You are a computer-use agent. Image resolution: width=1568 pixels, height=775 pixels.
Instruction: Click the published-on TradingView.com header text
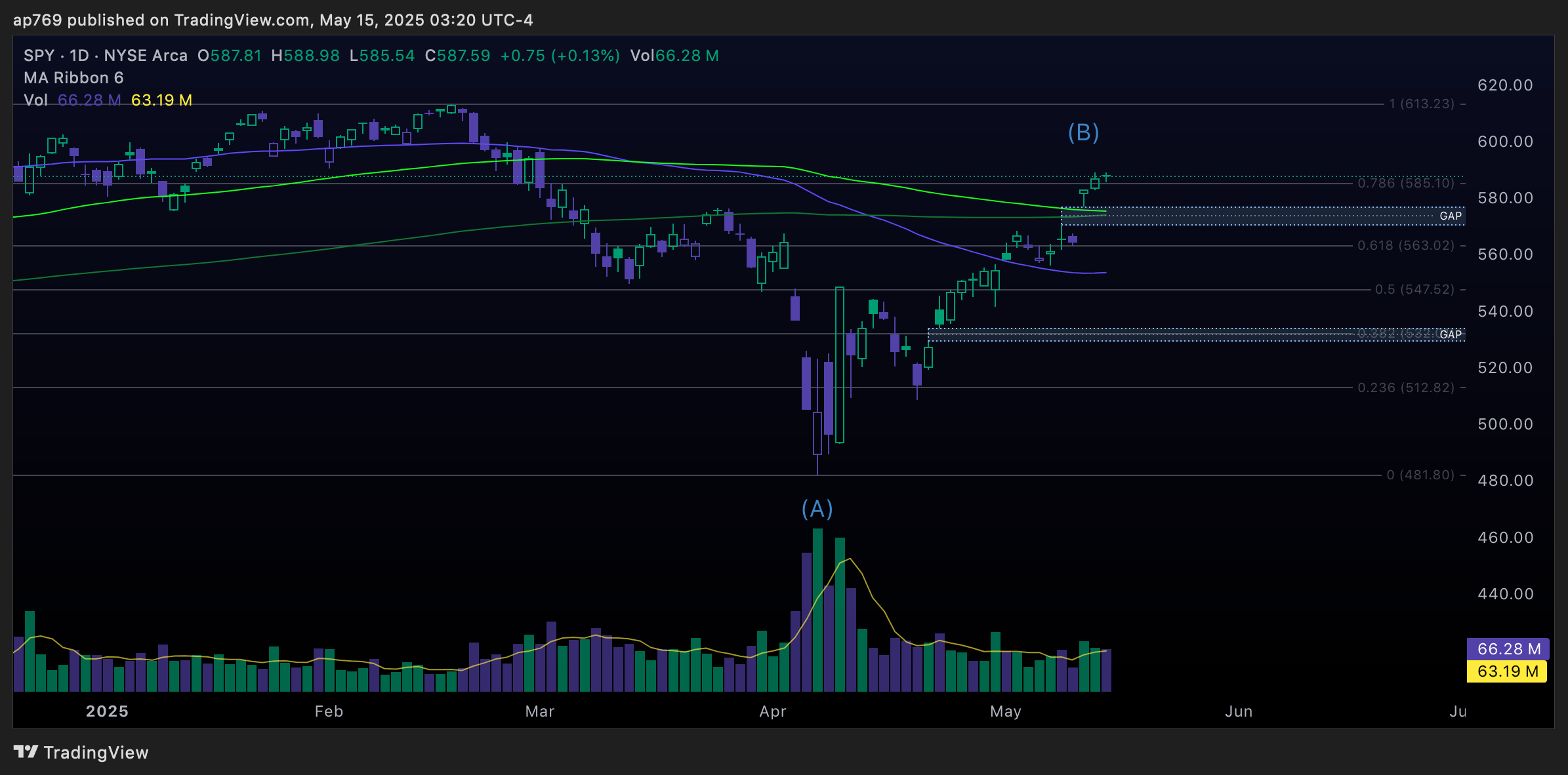(273, 20)
